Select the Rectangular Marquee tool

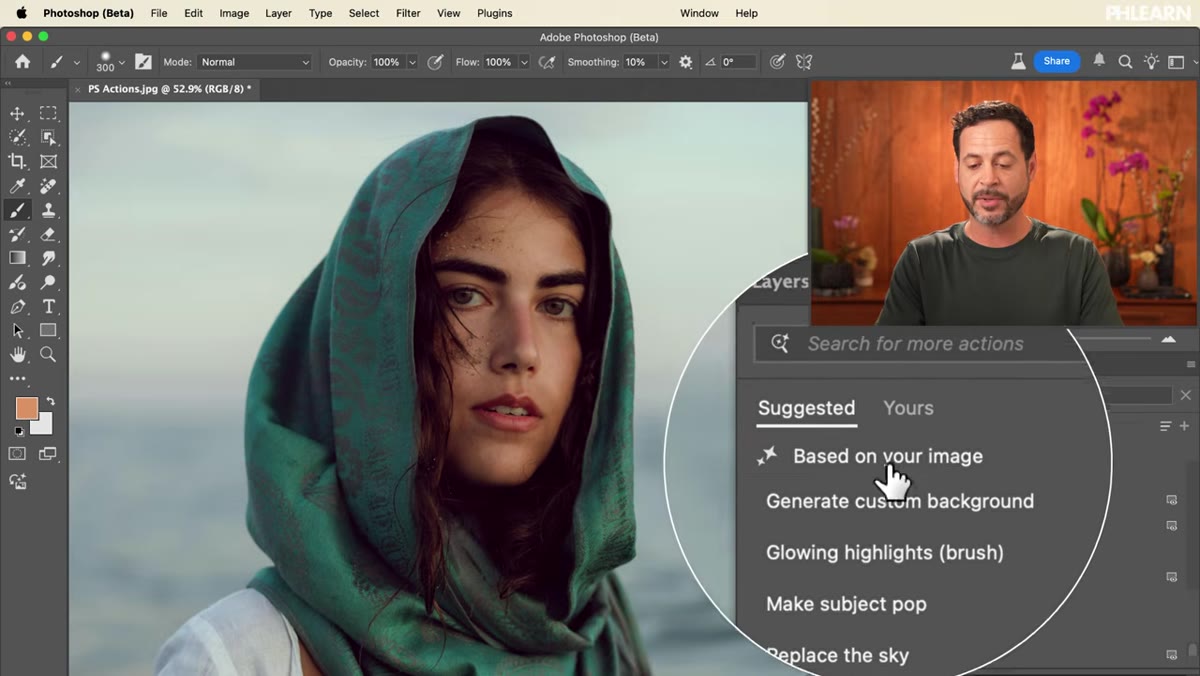[x=48, y=113]
